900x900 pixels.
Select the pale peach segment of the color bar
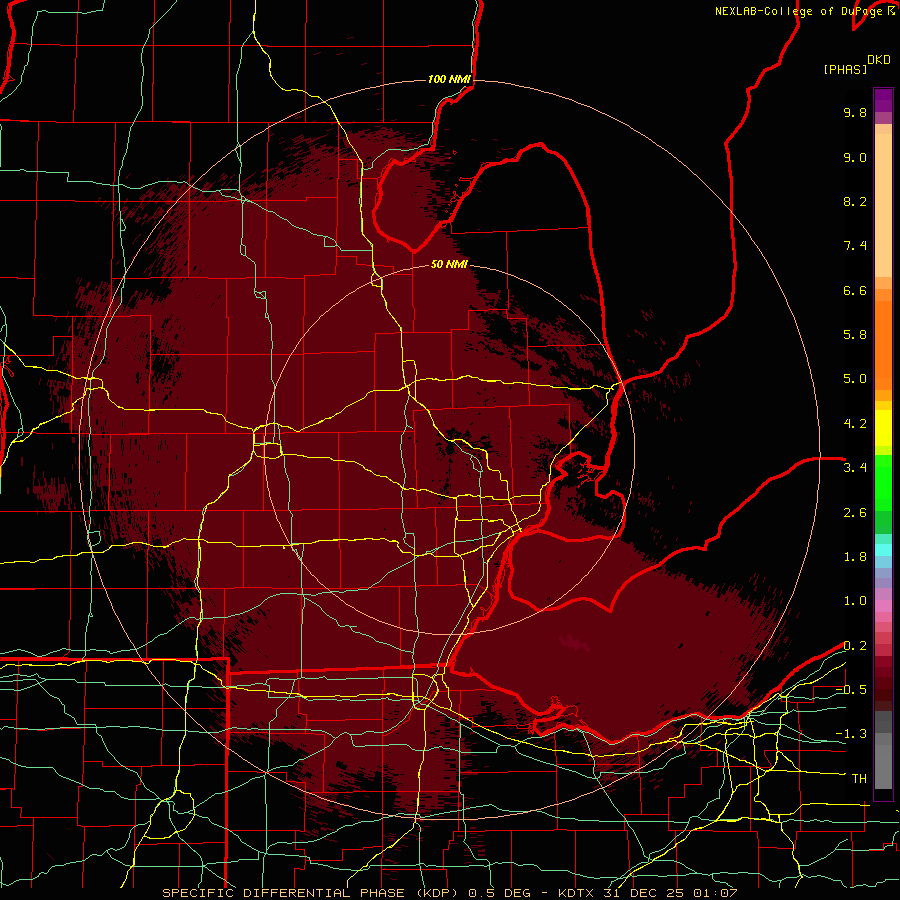tap(883, 205)
